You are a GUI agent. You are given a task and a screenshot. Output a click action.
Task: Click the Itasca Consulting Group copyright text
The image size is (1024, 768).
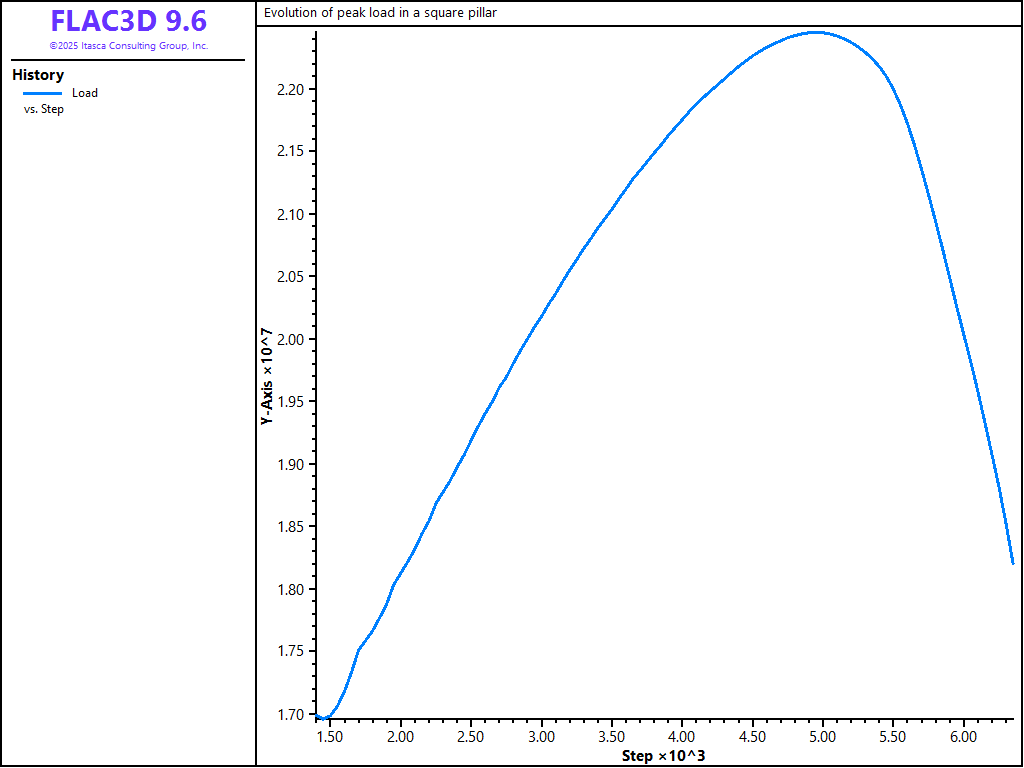coord(128,46)
